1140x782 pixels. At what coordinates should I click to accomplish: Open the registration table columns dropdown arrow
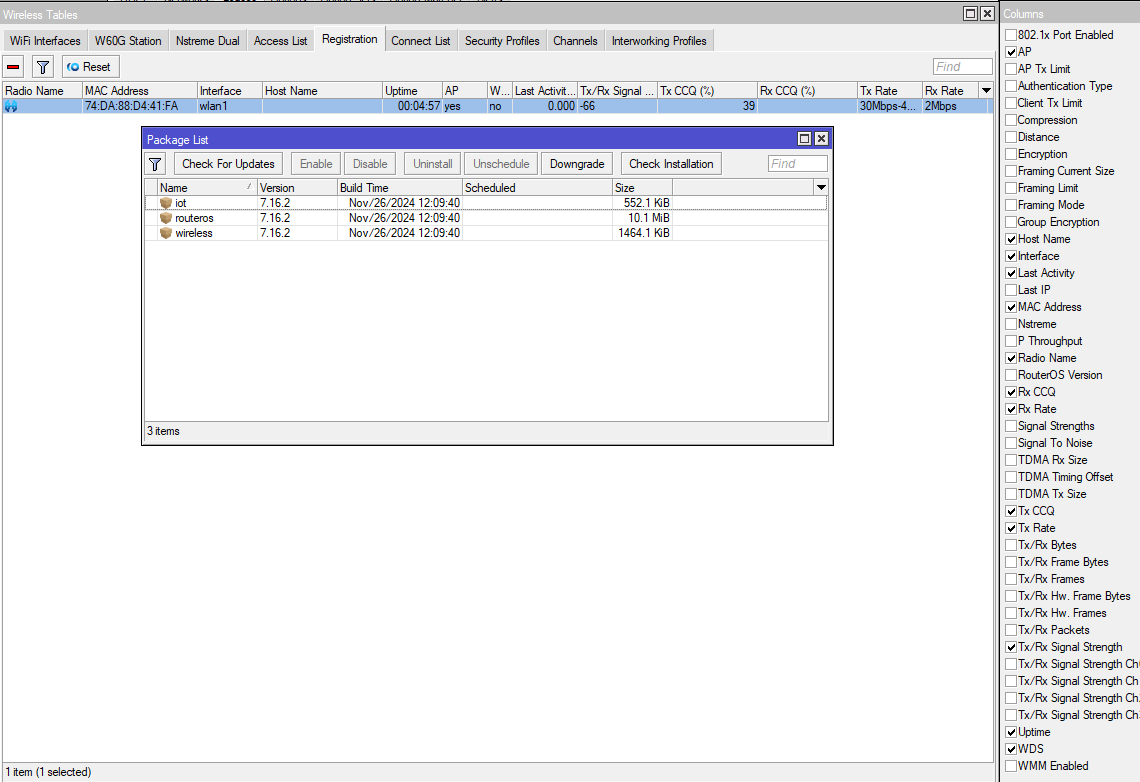pos(986,91)
